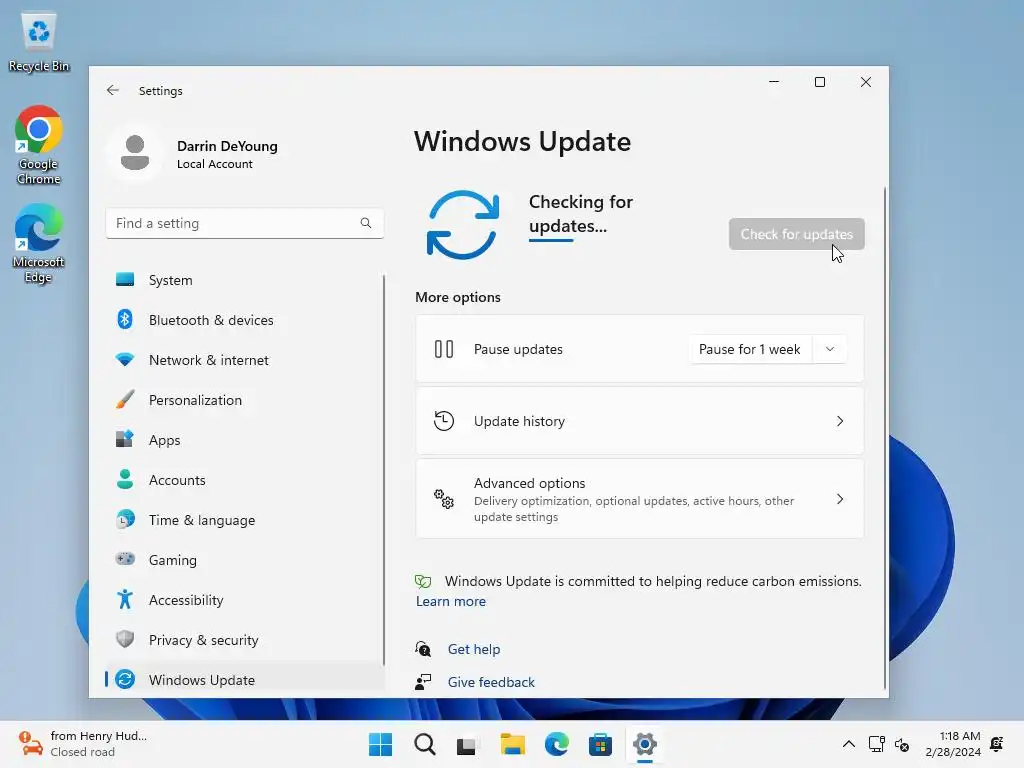Open the traffic widget from Henry Hud...
The image size is (1024, 768).
84,744
